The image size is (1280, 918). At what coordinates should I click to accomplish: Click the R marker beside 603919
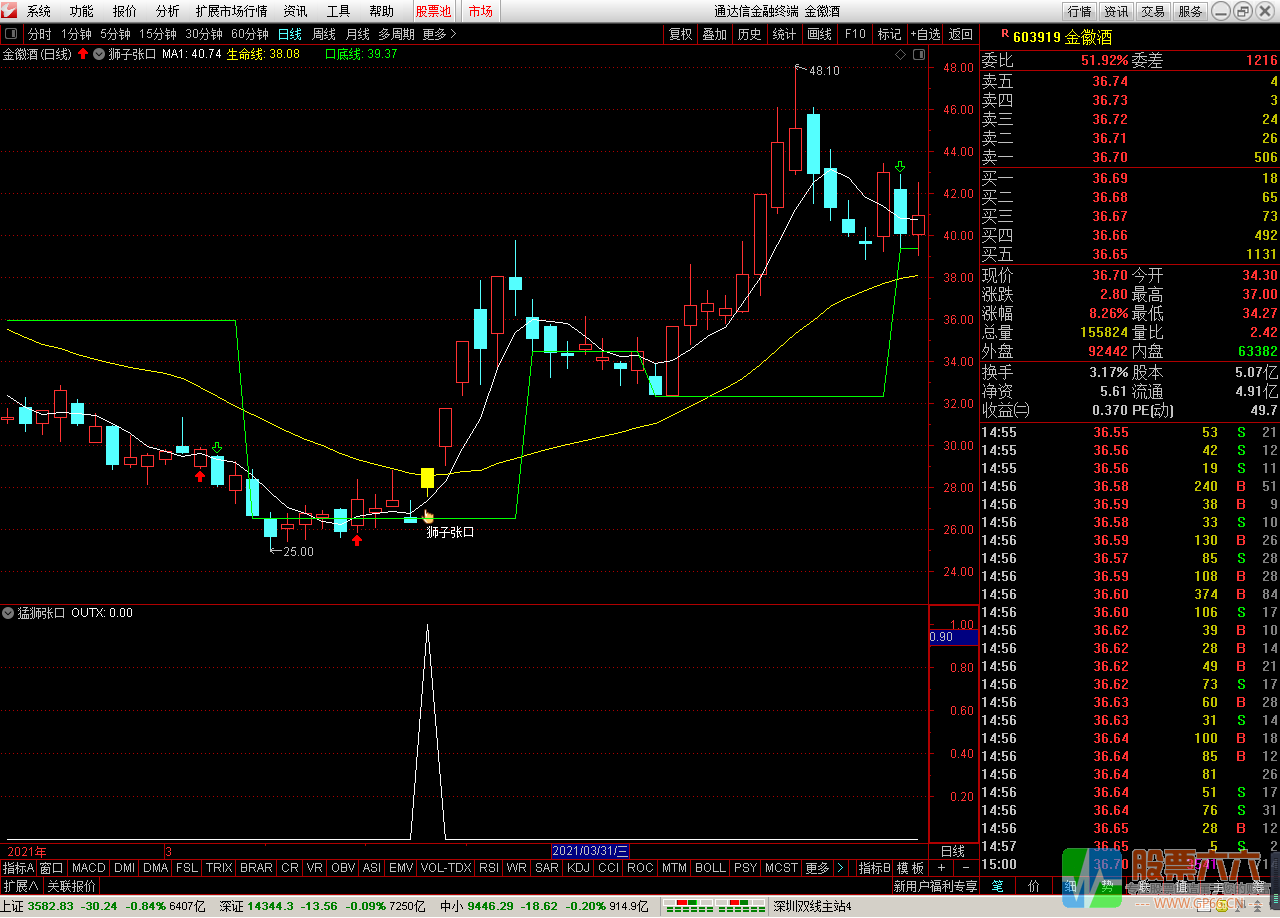pos(1004,35)
